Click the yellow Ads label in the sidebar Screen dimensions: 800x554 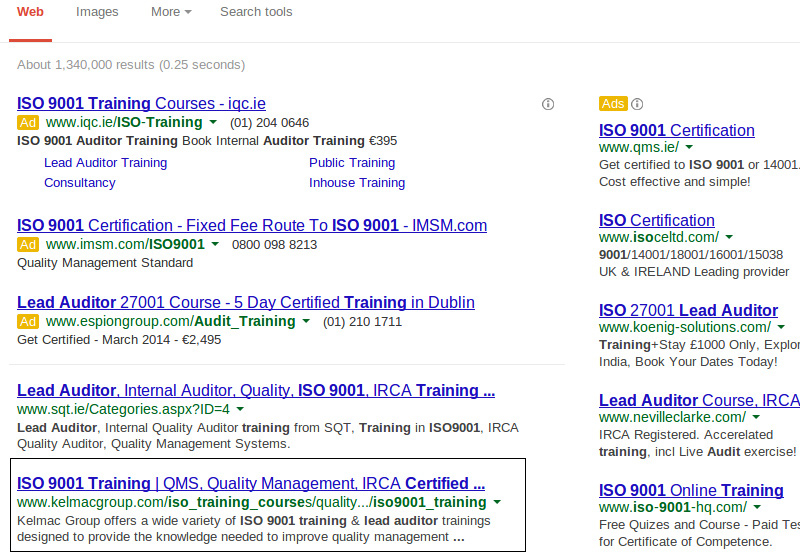click(613, 104)
